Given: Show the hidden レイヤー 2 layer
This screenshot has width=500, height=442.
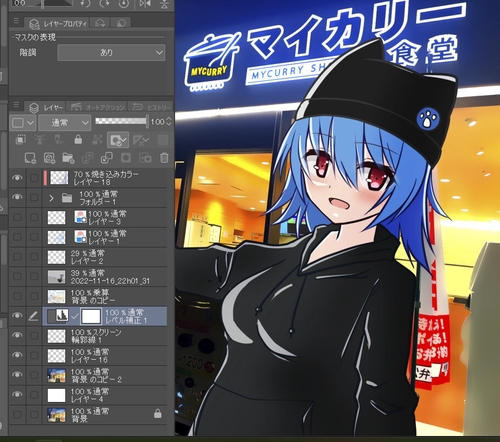Looking at the screenshot, I should (17, 257).
